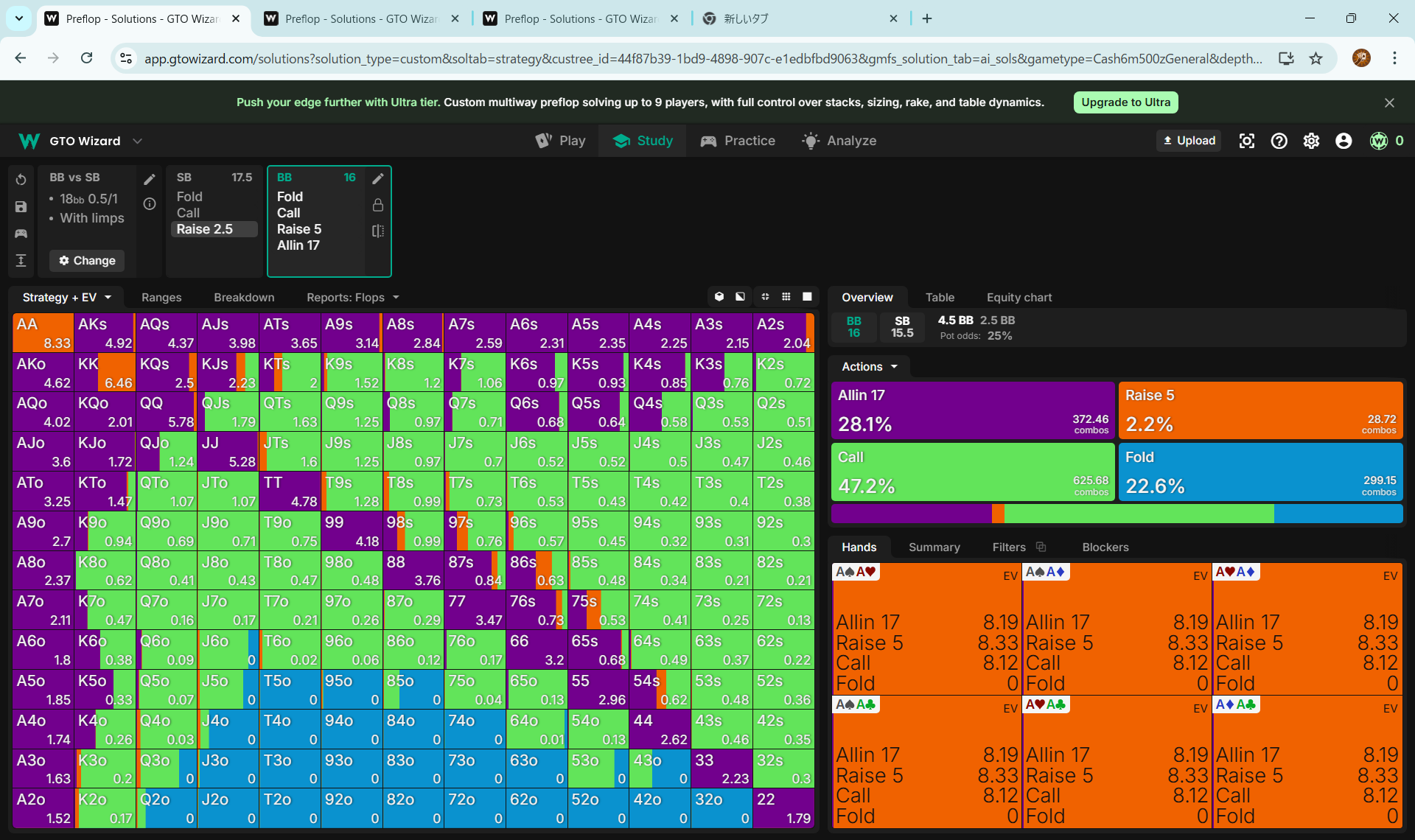1415x840 pixels.
Task: Click the compare split icon in BB card
Action: [x=378, y=231]
